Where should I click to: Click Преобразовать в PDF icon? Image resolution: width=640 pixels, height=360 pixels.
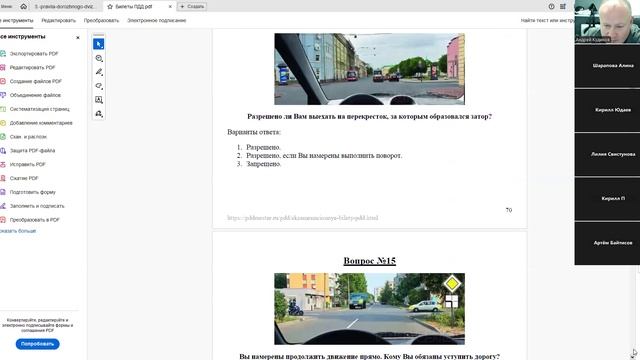(x=3, y=220)
